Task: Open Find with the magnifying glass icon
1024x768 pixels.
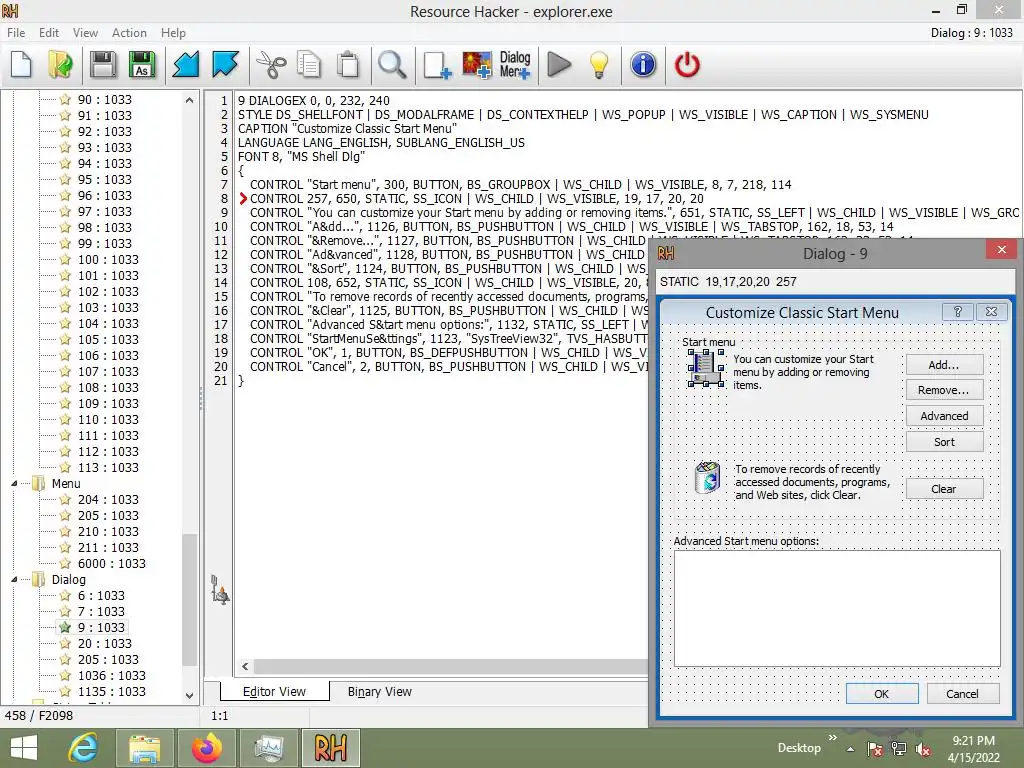Action: coord(392,65)
